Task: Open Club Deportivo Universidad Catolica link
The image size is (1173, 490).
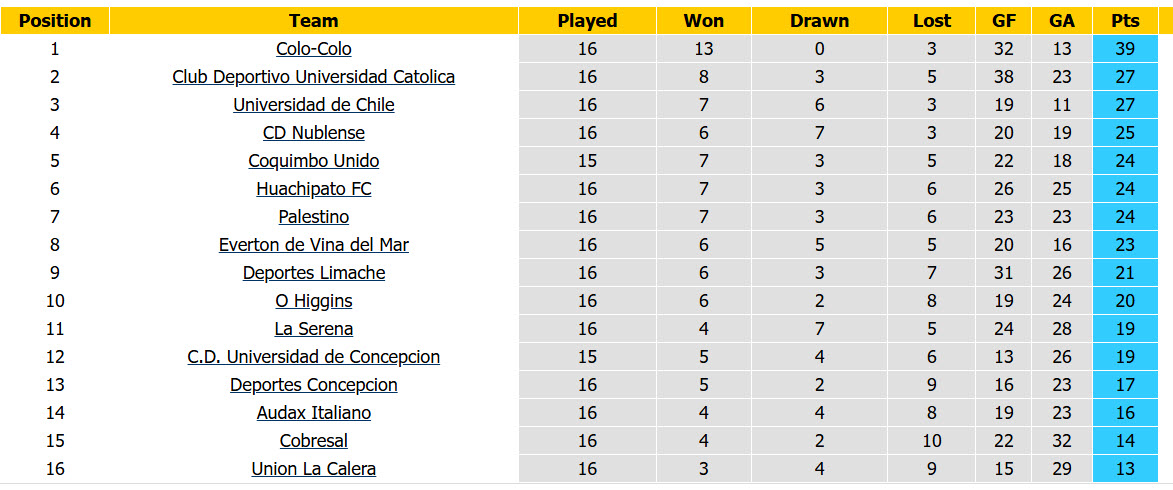Action: pyautogui.click(x=313, y=77)
